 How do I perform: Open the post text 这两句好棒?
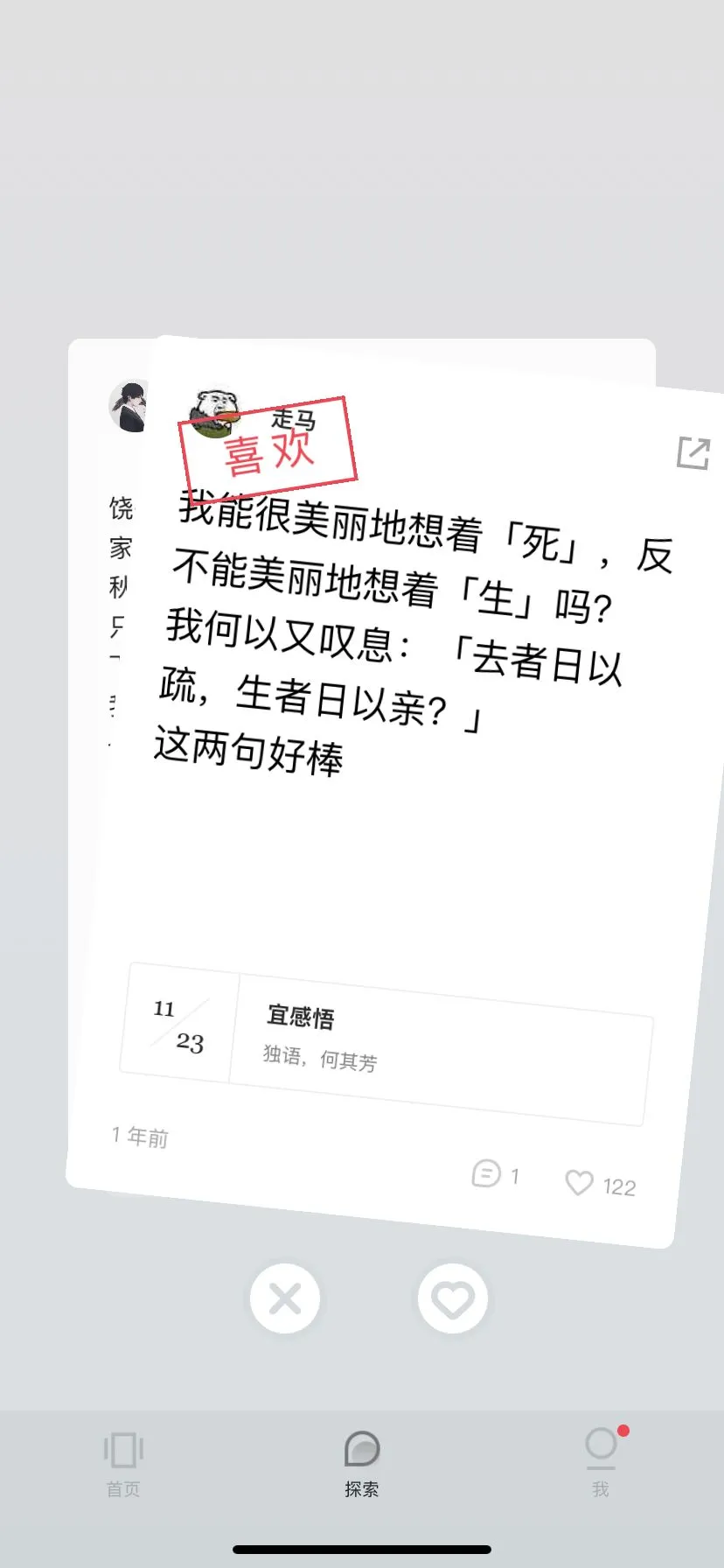249,751
